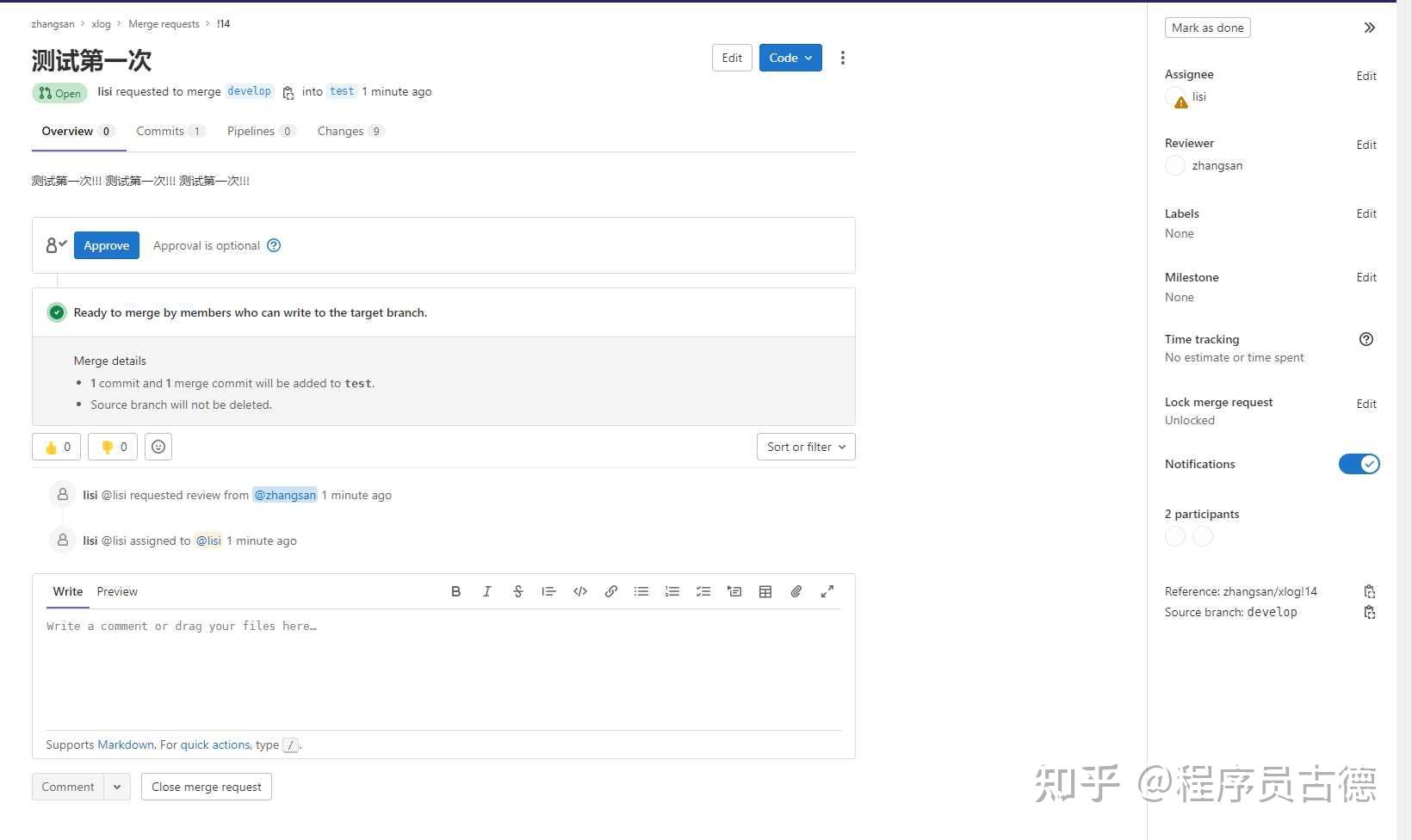Open the Code dropdown
The width and height of the screenshot is (1412, 840).
click(x=790, y=58)
